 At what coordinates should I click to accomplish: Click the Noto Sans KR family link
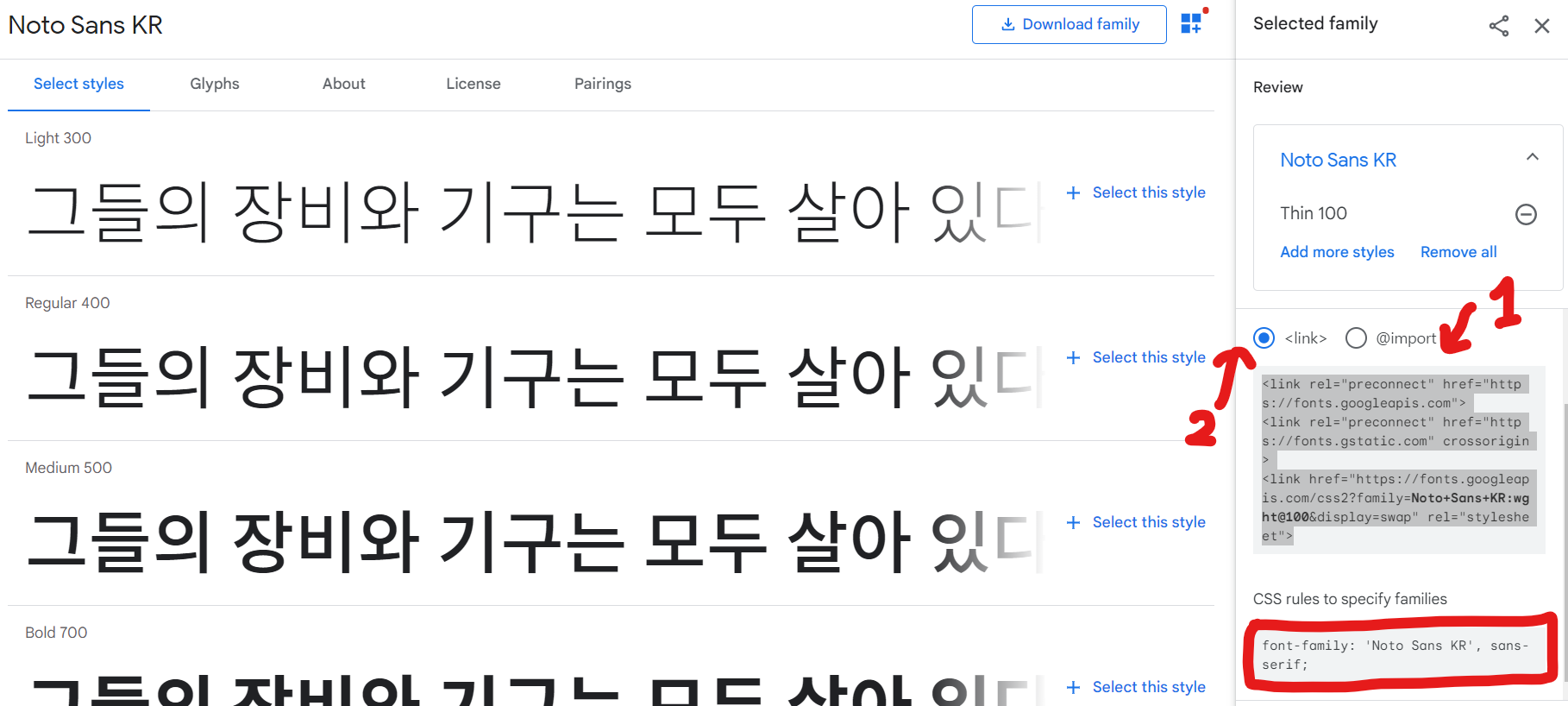click(x=1338, y=160)
